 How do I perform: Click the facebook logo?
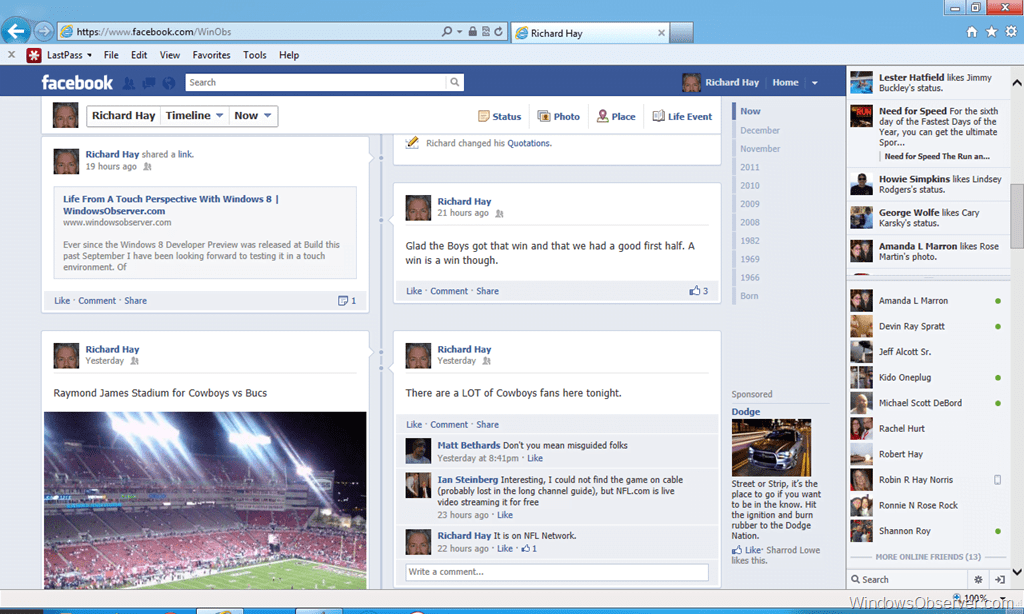77,83
